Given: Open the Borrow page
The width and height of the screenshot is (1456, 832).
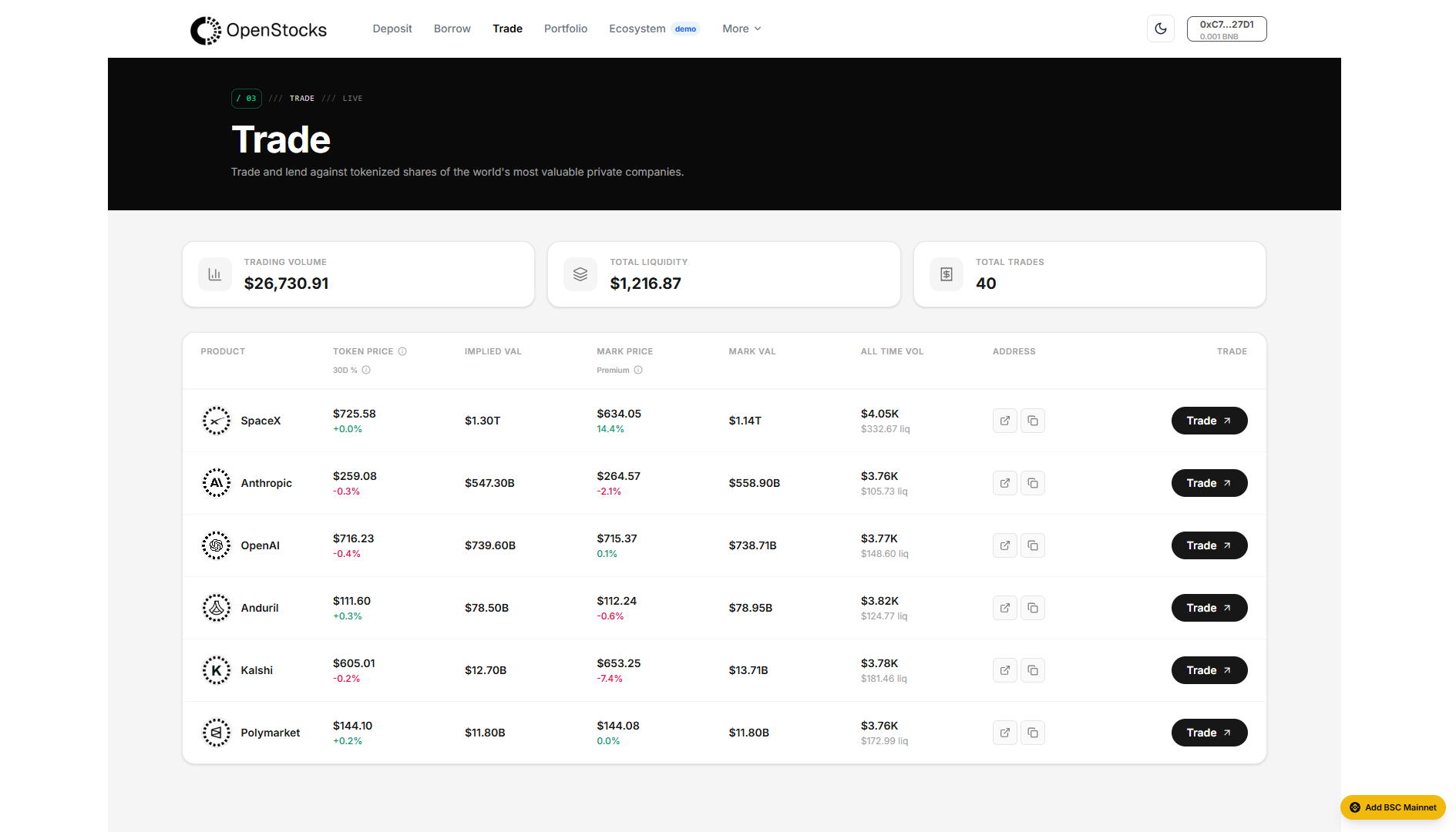Looking at the screenshot, I should (x=452, y=29).
